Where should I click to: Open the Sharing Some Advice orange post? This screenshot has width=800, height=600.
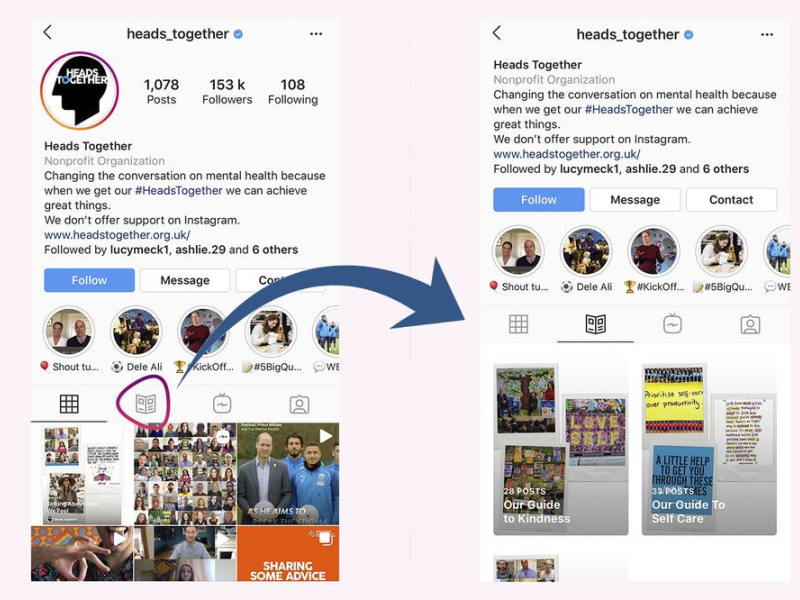[288, 554]
